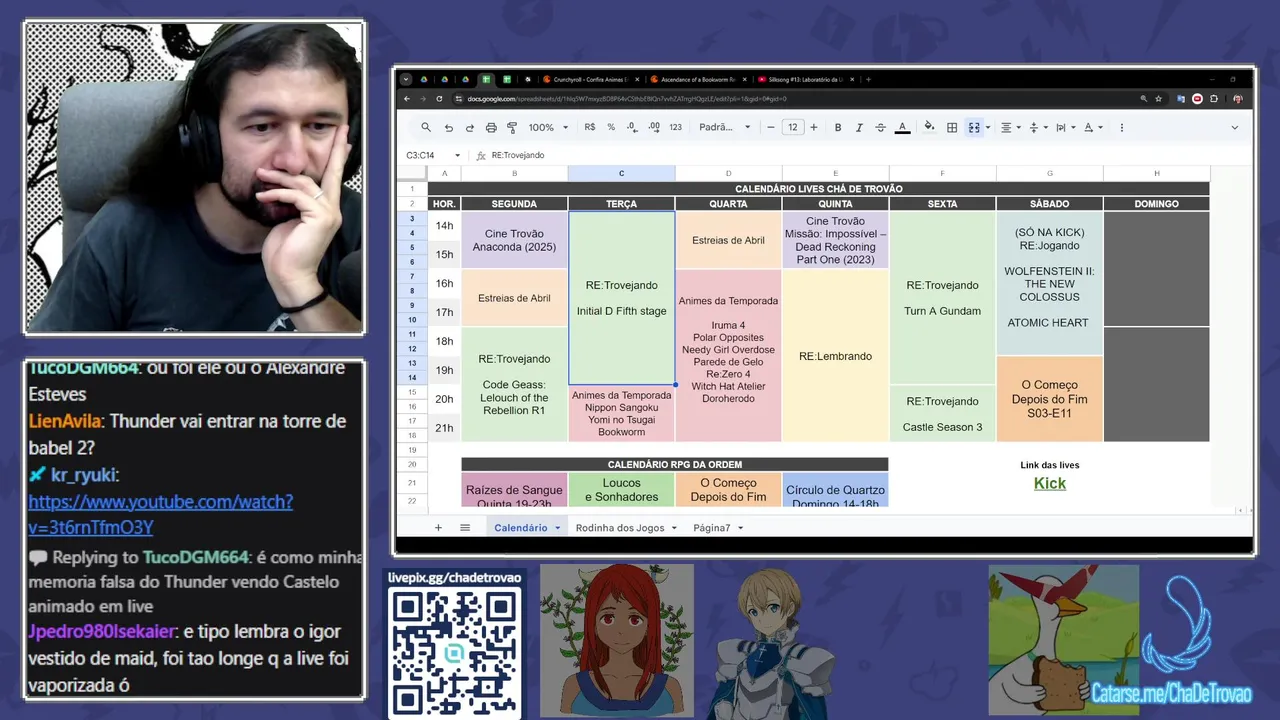The height and width of the screenshot is (720, 1280).
Task: Open the browser profile avatar
Action: (1238, 99)
